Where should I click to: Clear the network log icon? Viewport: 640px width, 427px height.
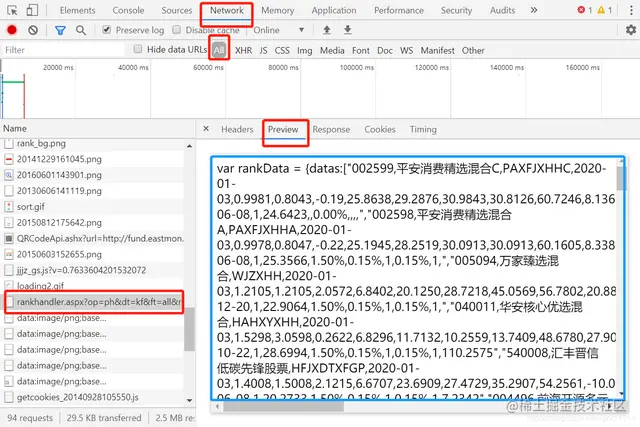(33, 30)
